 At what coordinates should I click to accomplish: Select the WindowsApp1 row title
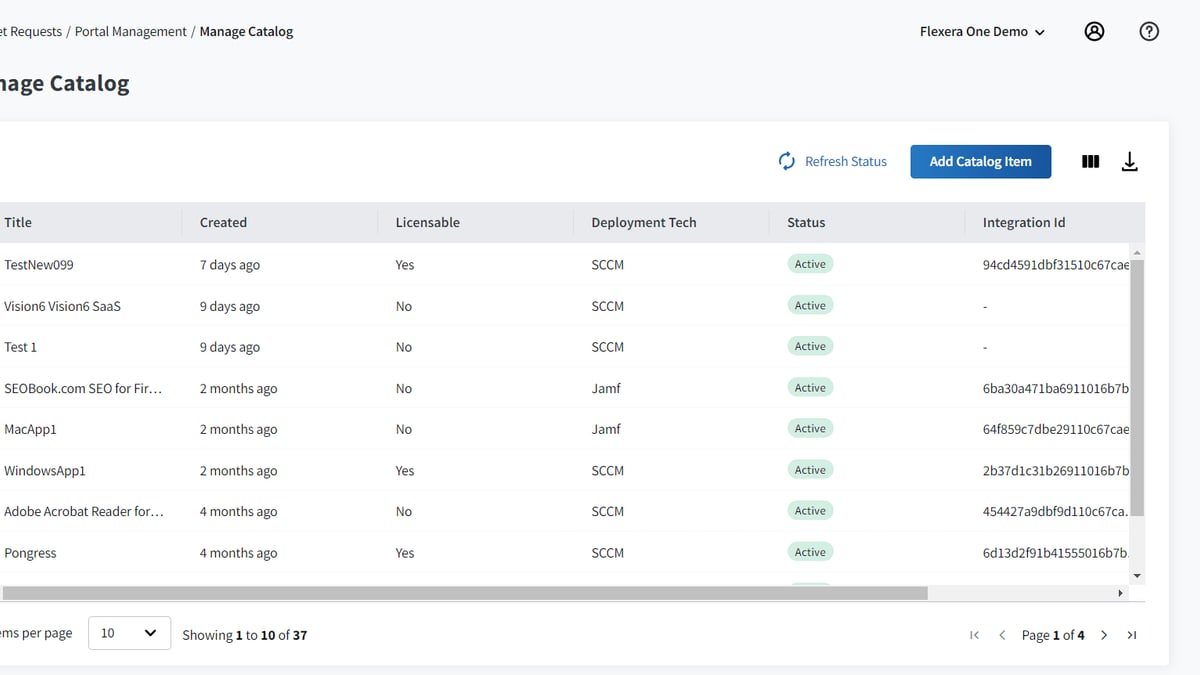coord(45,470)
